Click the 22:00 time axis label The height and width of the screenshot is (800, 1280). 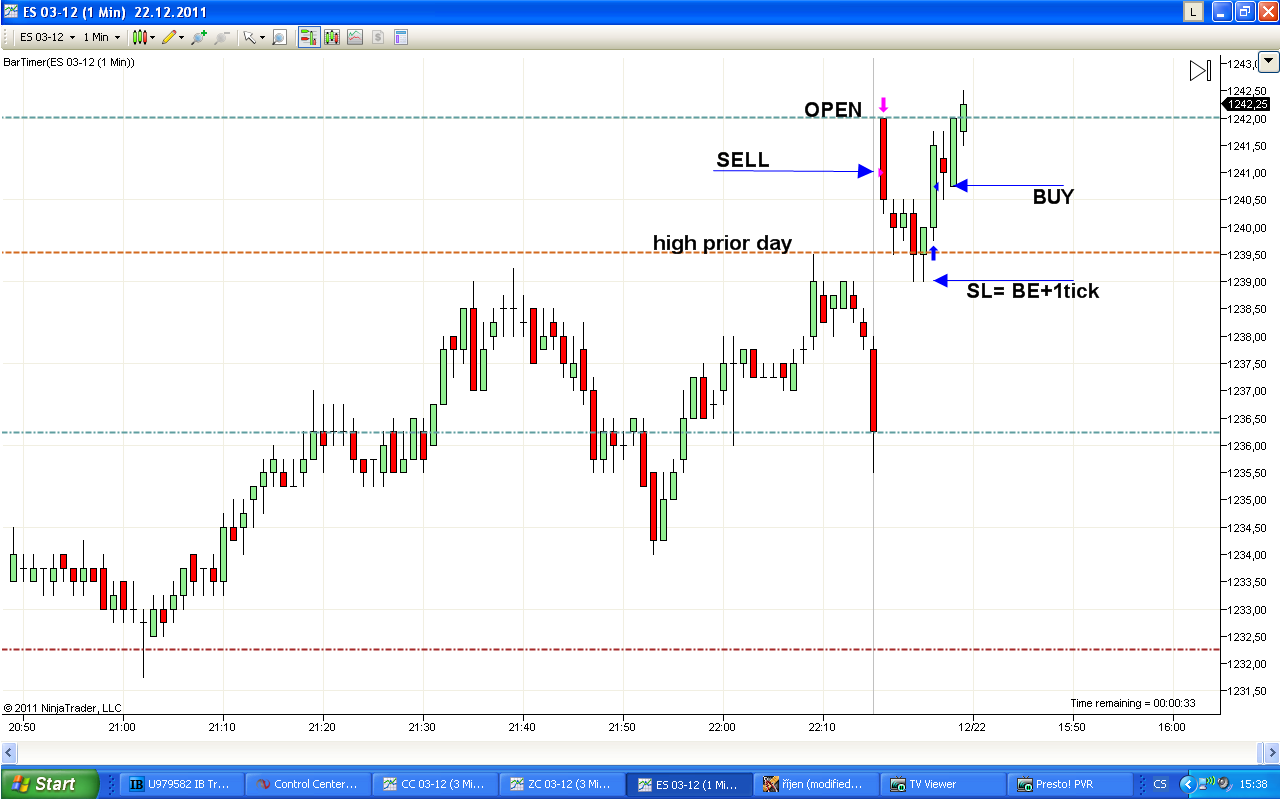pos(722,727)
